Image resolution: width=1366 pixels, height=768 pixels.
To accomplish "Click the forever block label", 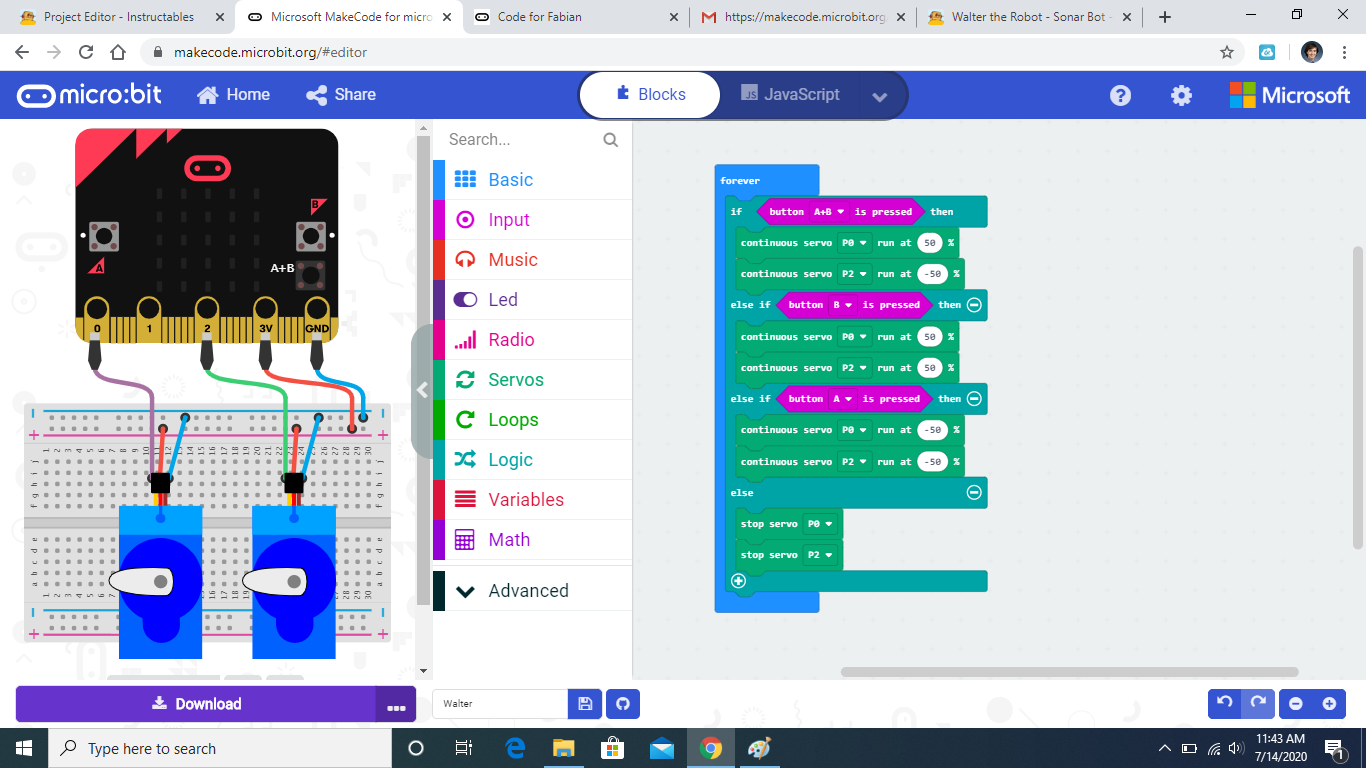I will (x=740, y=181).
